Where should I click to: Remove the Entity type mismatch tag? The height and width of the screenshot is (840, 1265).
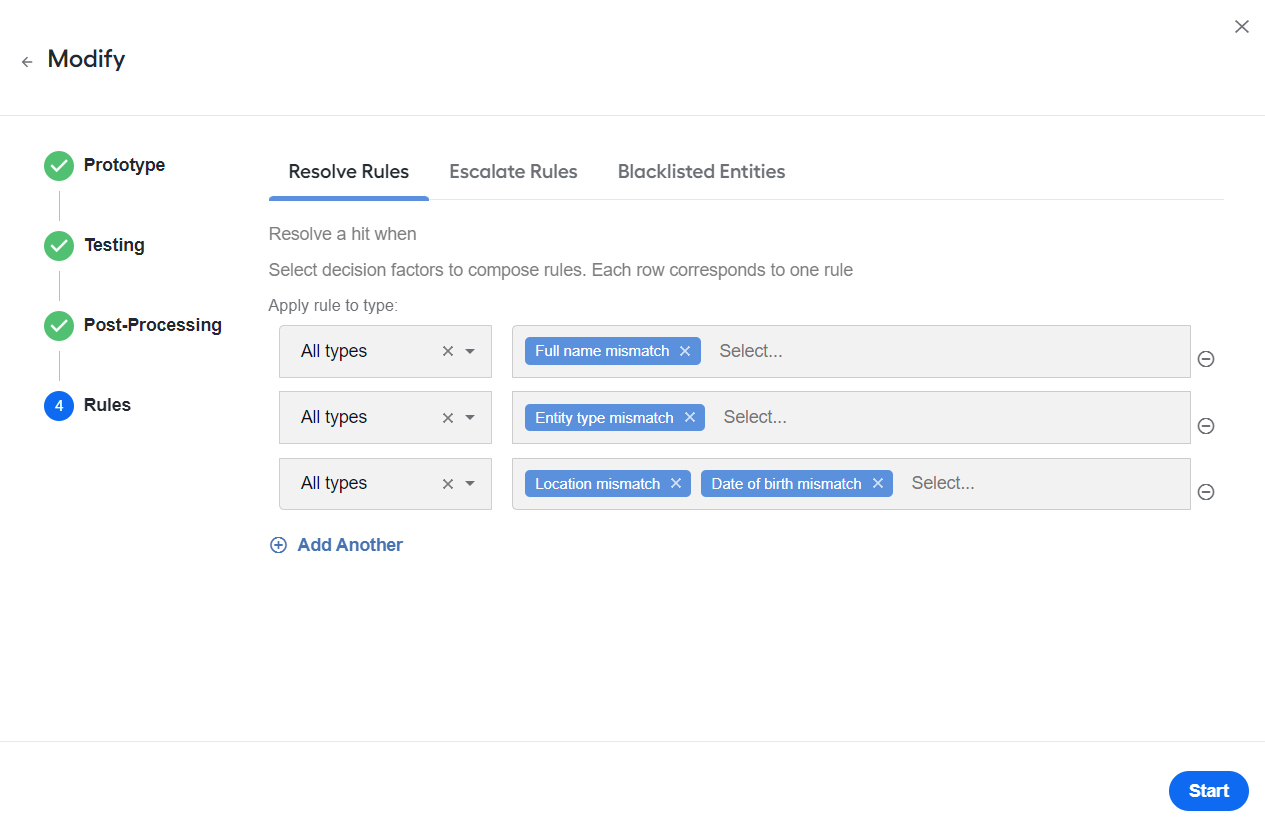(x=689, y=417)
